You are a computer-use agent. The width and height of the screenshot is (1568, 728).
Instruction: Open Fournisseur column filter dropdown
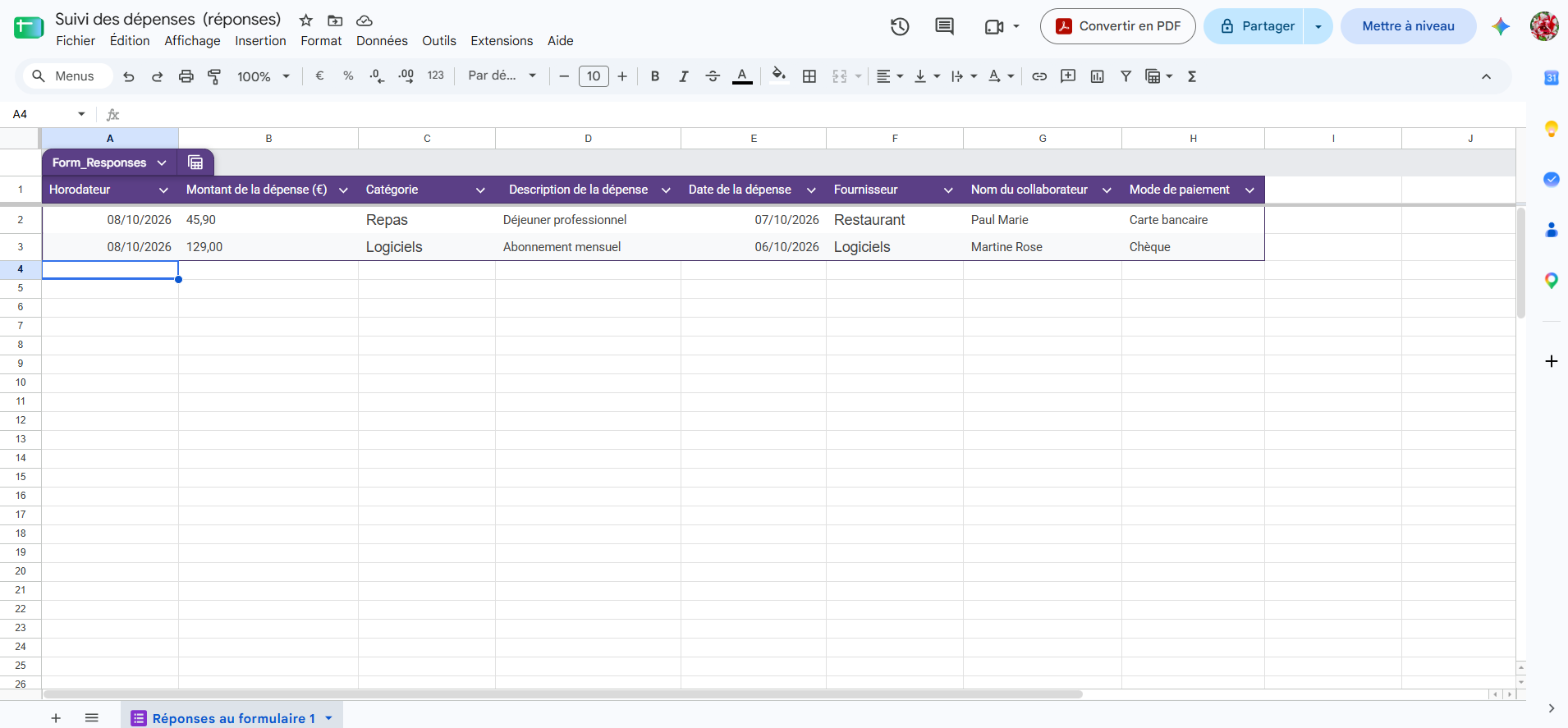point(948,190)
